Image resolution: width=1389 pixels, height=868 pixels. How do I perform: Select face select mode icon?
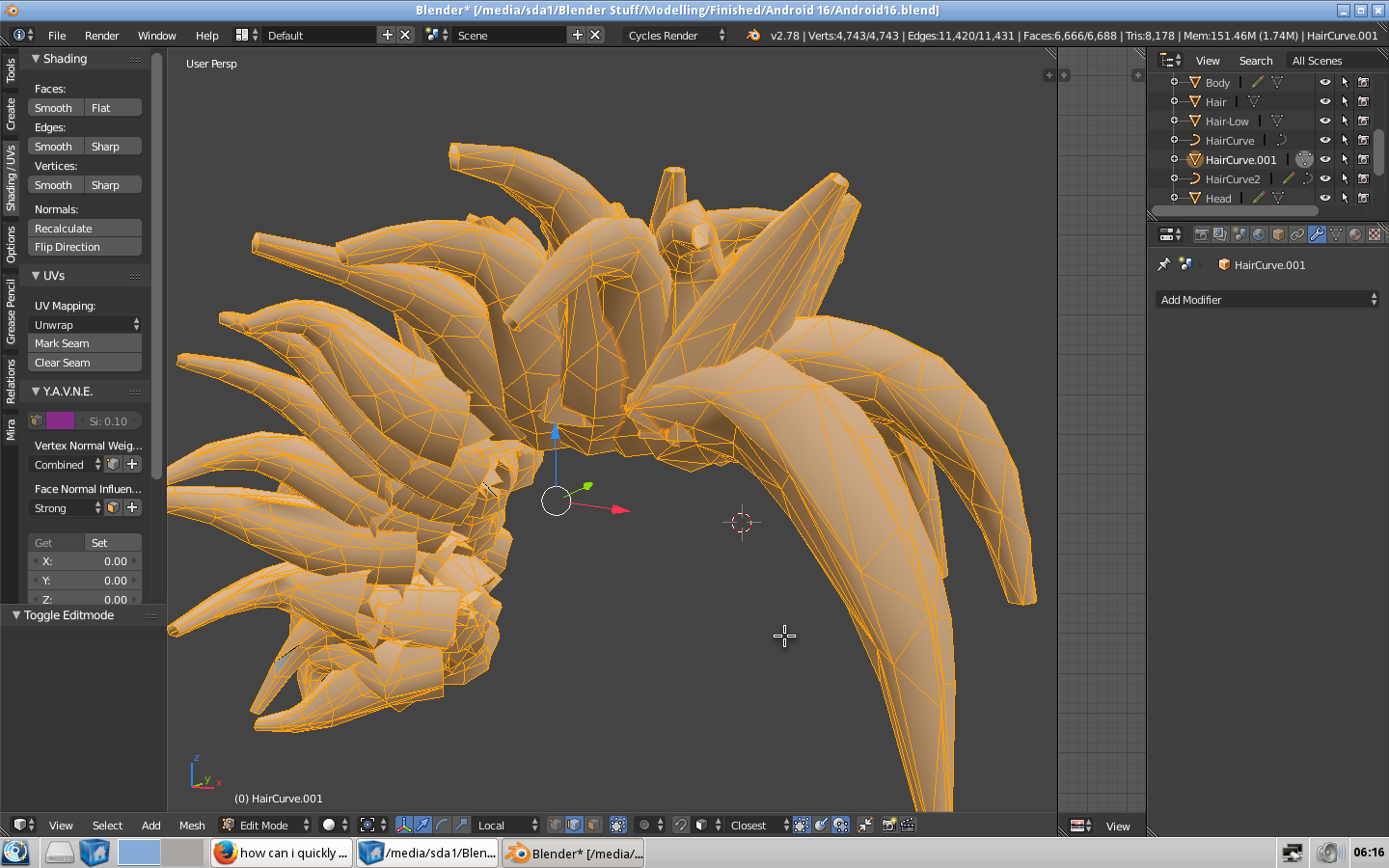click(x=593, y=825)
